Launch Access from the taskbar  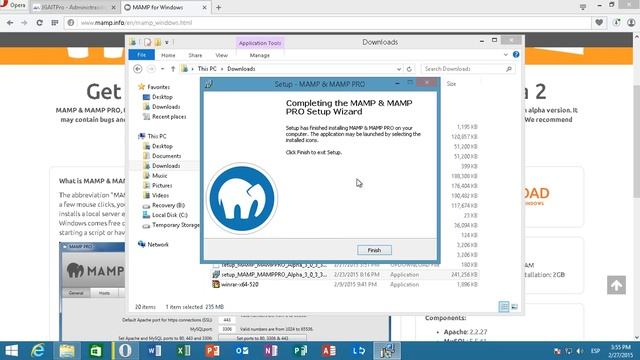329,351
